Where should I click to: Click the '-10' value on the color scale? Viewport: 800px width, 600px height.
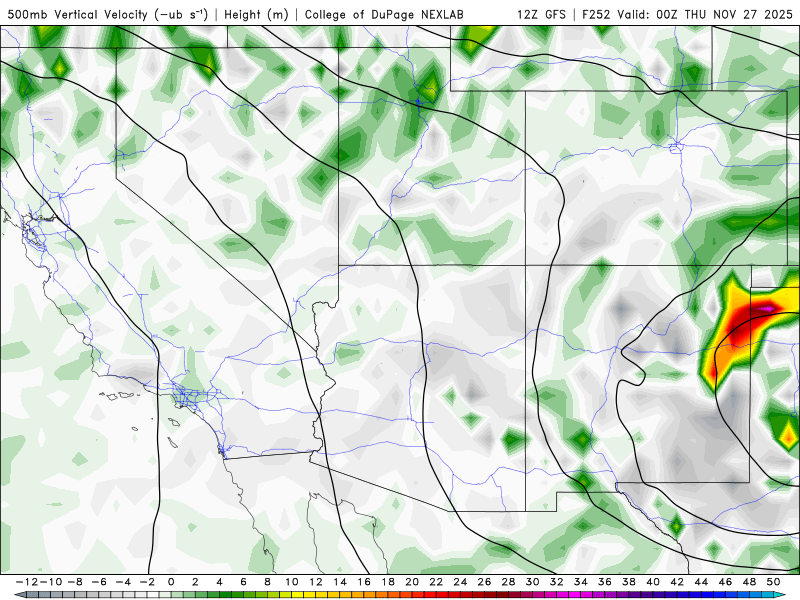point(49,582)
